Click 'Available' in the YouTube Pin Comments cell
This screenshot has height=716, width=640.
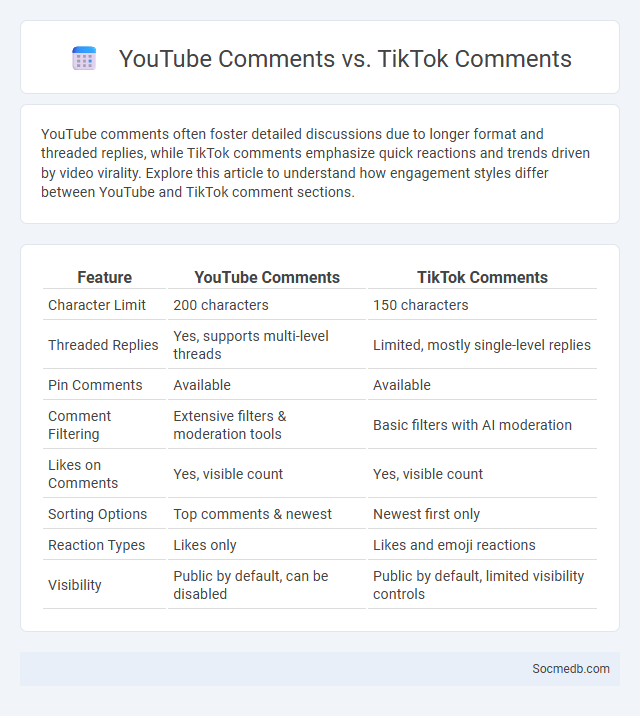tap(202, 385)
